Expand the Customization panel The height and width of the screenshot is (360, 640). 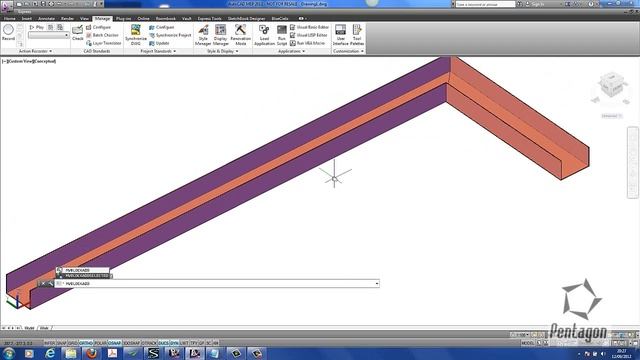point(349,51)
